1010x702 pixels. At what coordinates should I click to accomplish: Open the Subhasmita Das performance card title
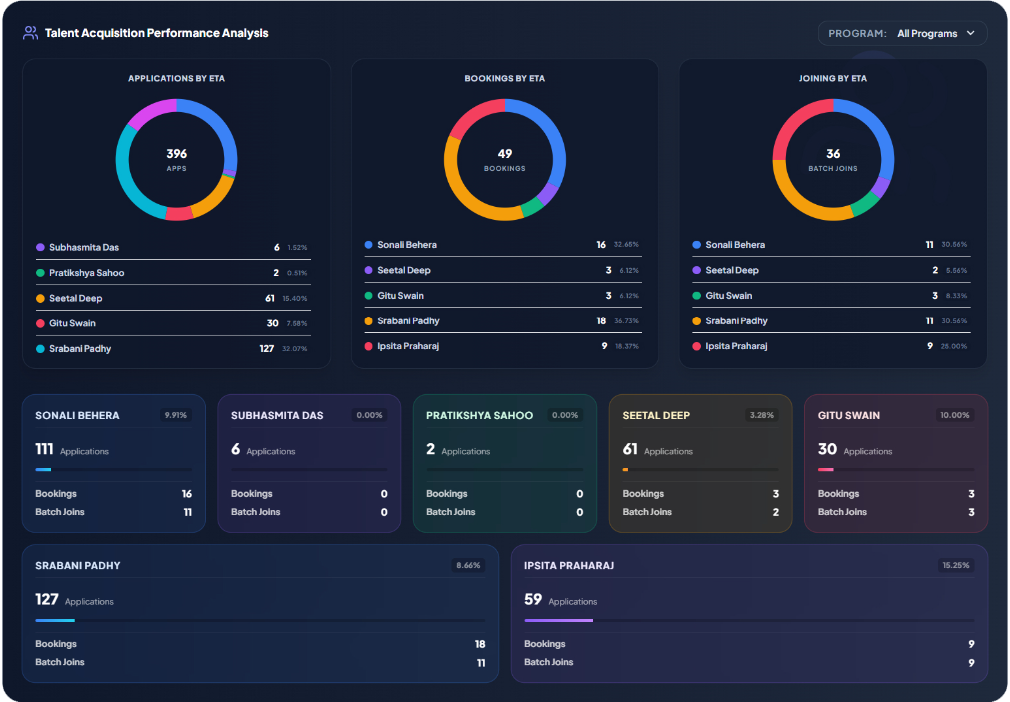(x=277, y=415)
